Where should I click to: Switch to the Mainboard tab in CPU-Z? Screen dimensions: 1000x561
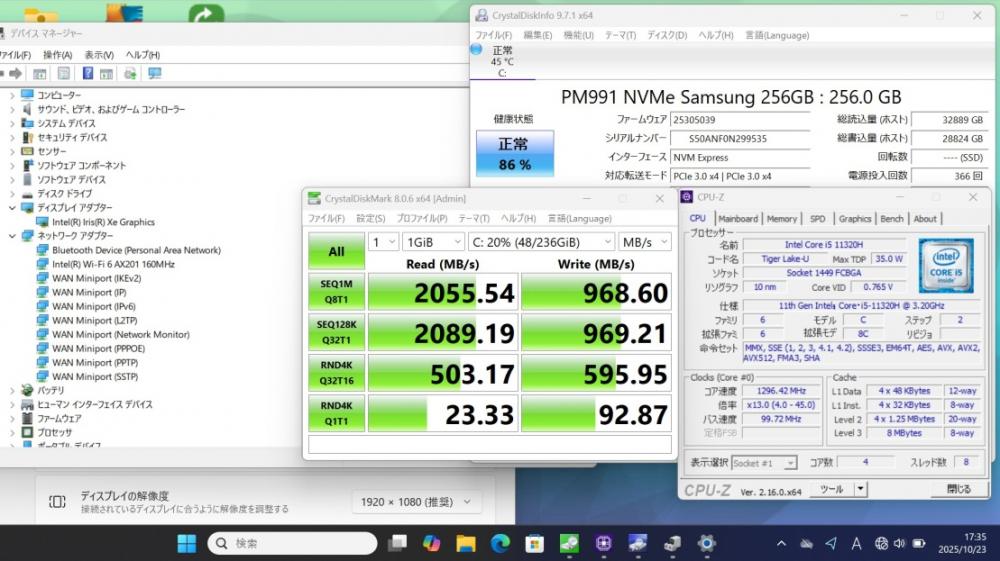point(738,219)
